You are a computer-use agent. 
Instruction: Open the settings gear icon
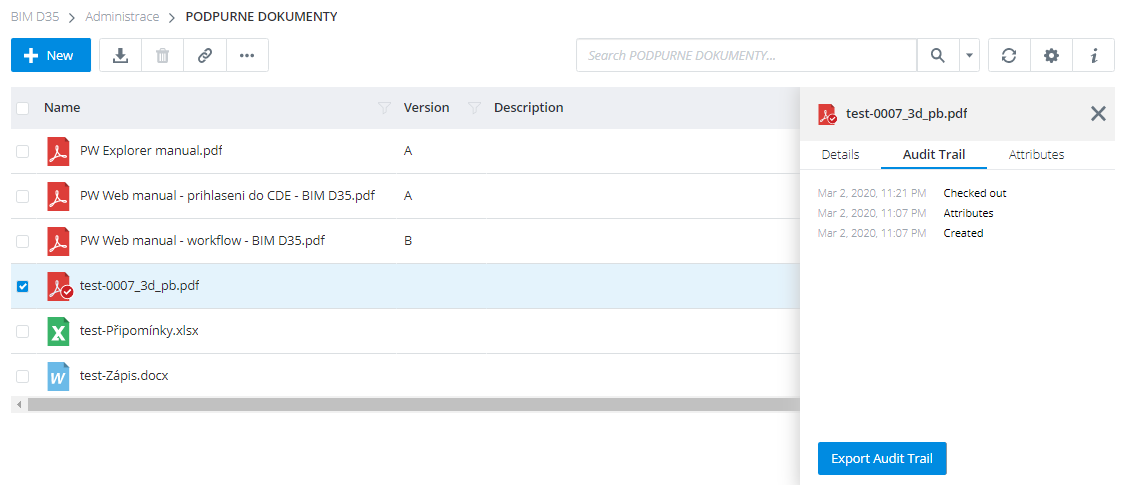pos(1051,56)
